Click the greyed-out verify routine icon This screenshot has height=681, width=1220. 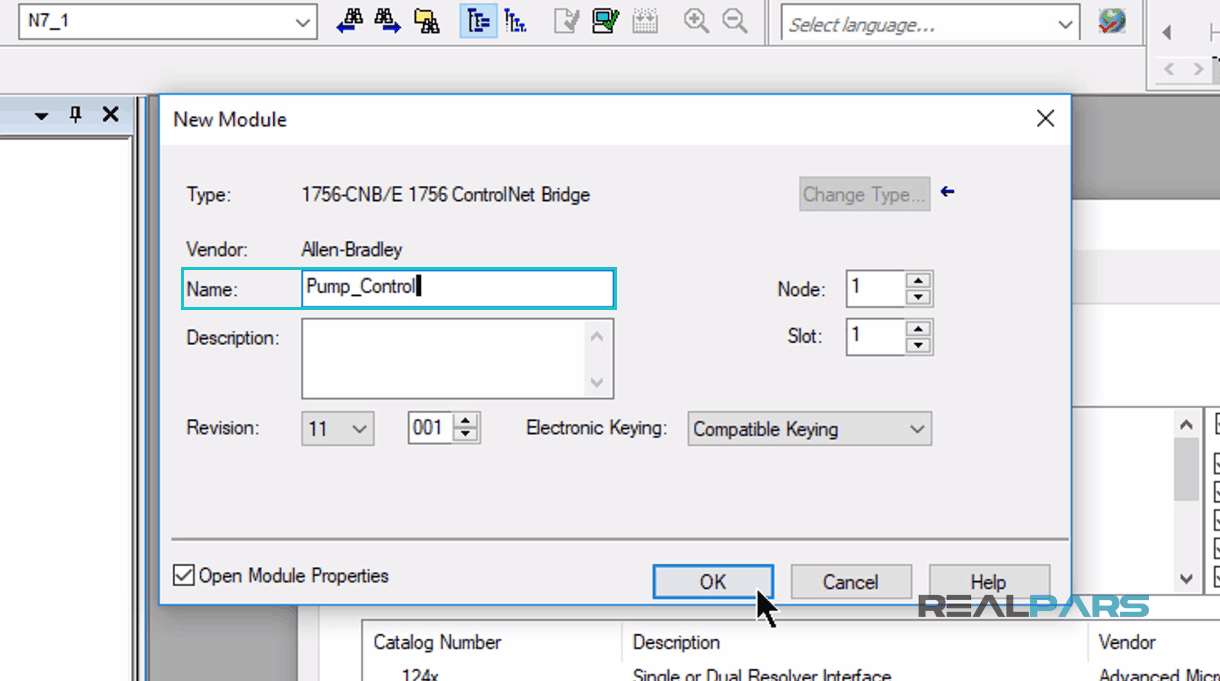[x=566, y=21]
